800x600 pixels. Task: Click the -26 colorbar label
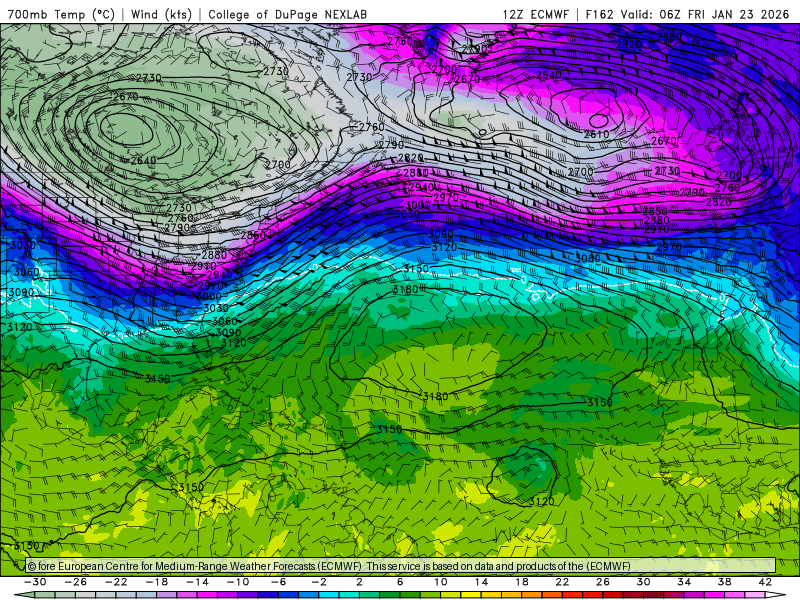tap(76, 582)
